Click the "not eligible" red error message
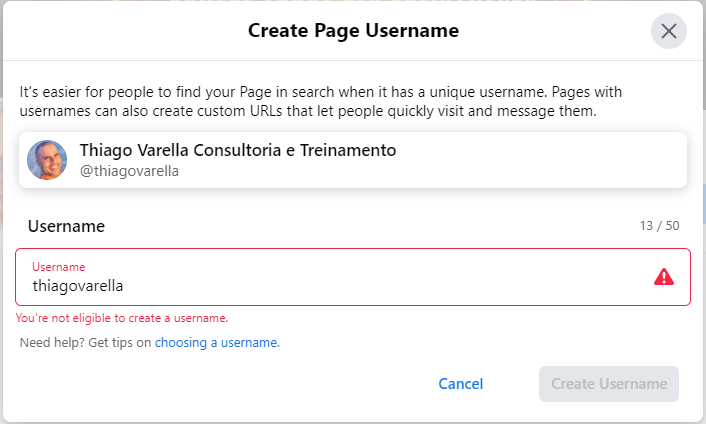Viewport: 706px width, 424px height. (122, 318)
